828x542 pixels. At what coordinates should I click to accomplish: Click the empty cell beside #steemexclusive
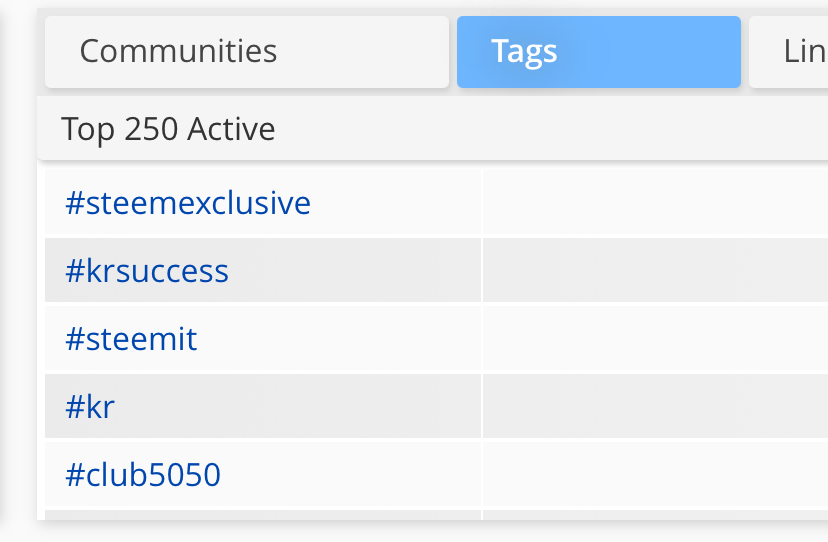655,203
